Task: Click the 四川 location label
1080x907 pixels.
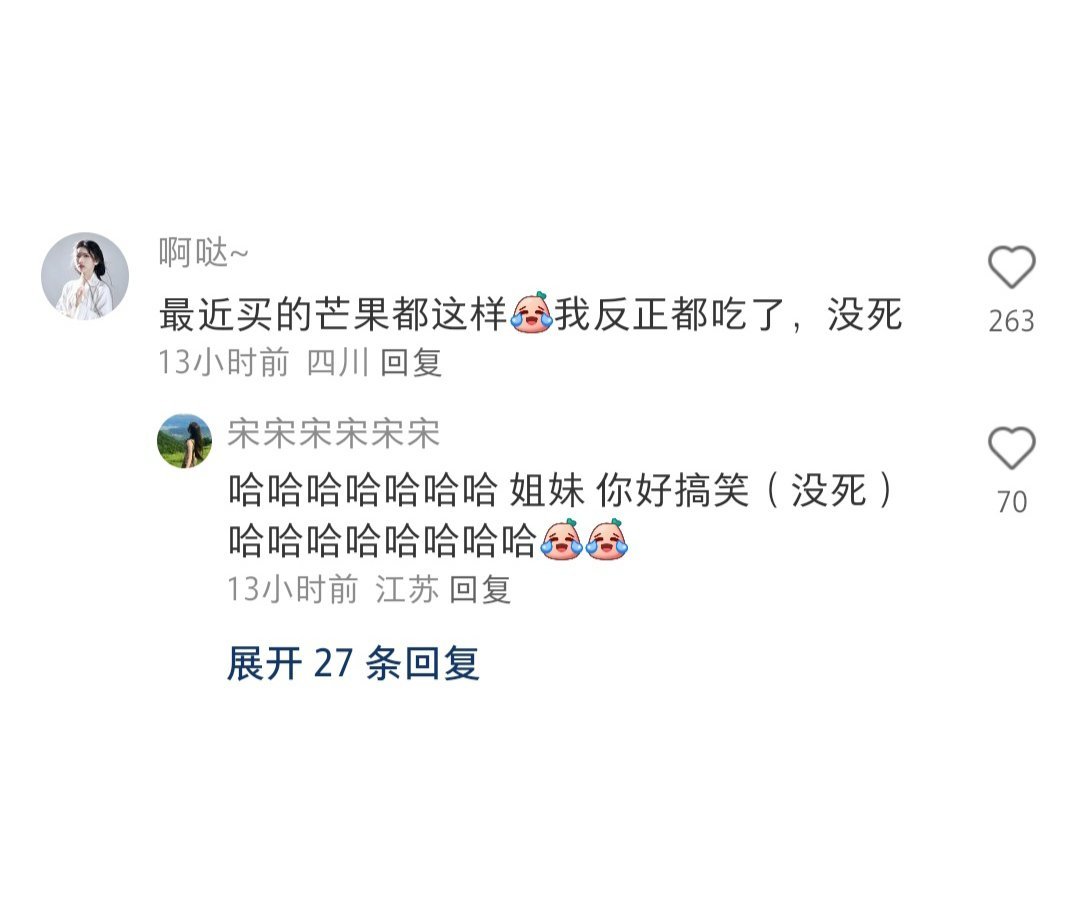Action: [338, 362]
